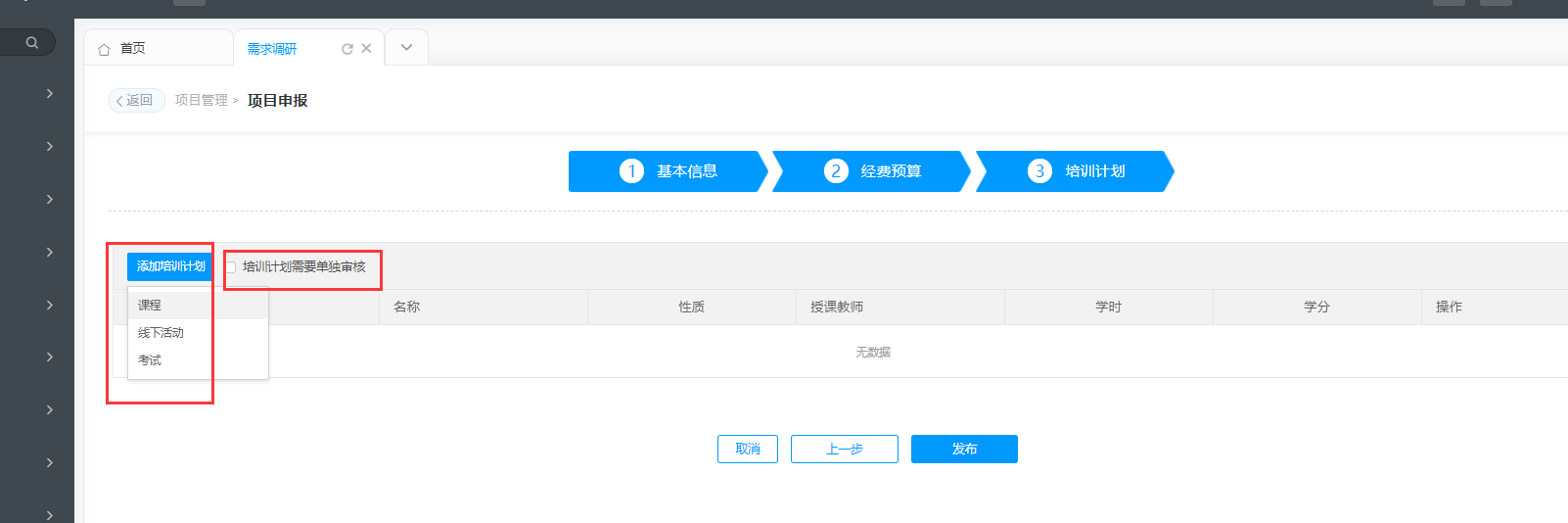Click the 添加培训计划 button
Viewport: 1568px width, 523px height.
point(170,266)
